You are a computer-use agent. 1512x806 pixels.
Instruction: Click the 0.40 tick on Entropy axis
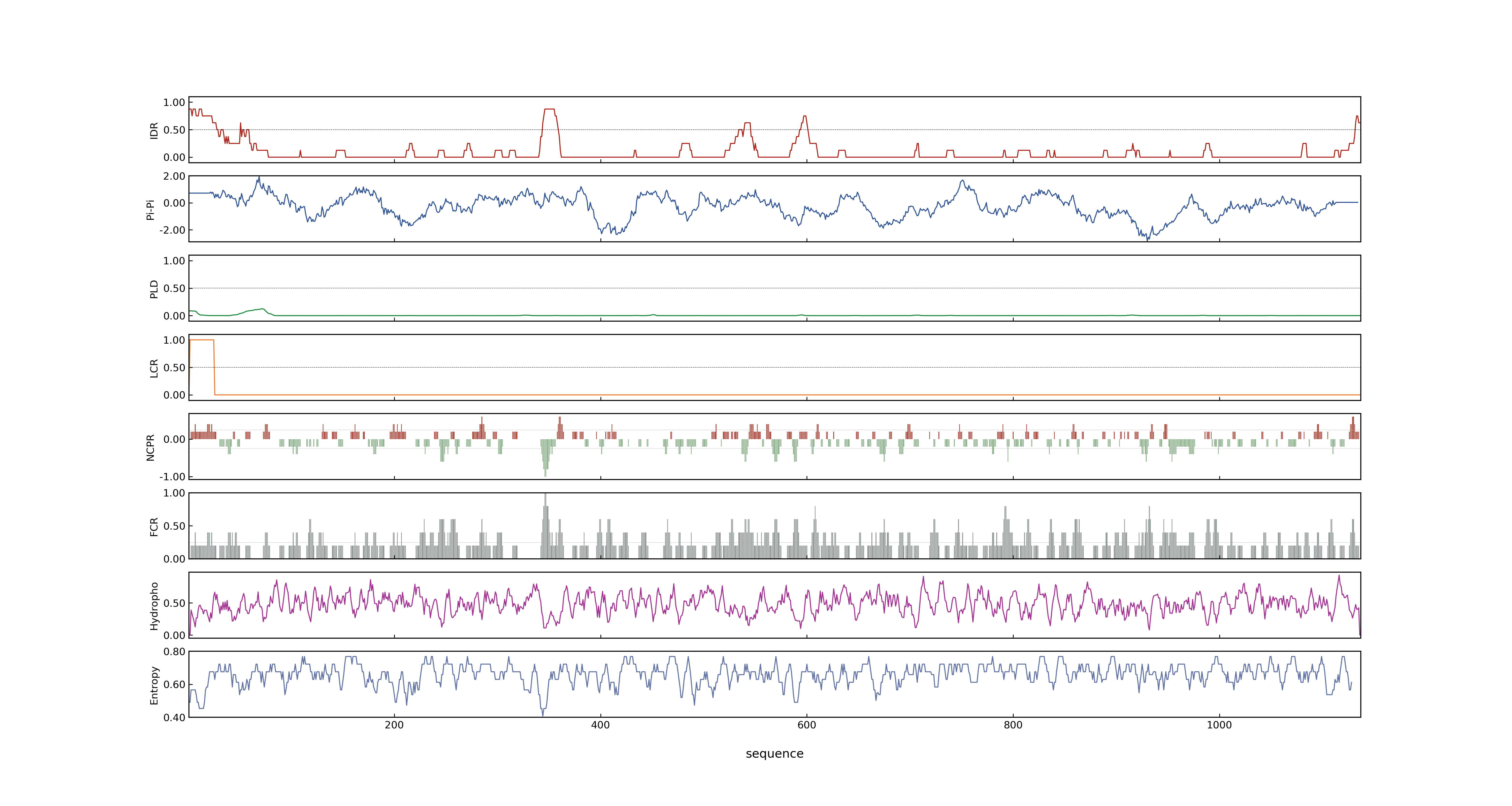tap(174, 717)
